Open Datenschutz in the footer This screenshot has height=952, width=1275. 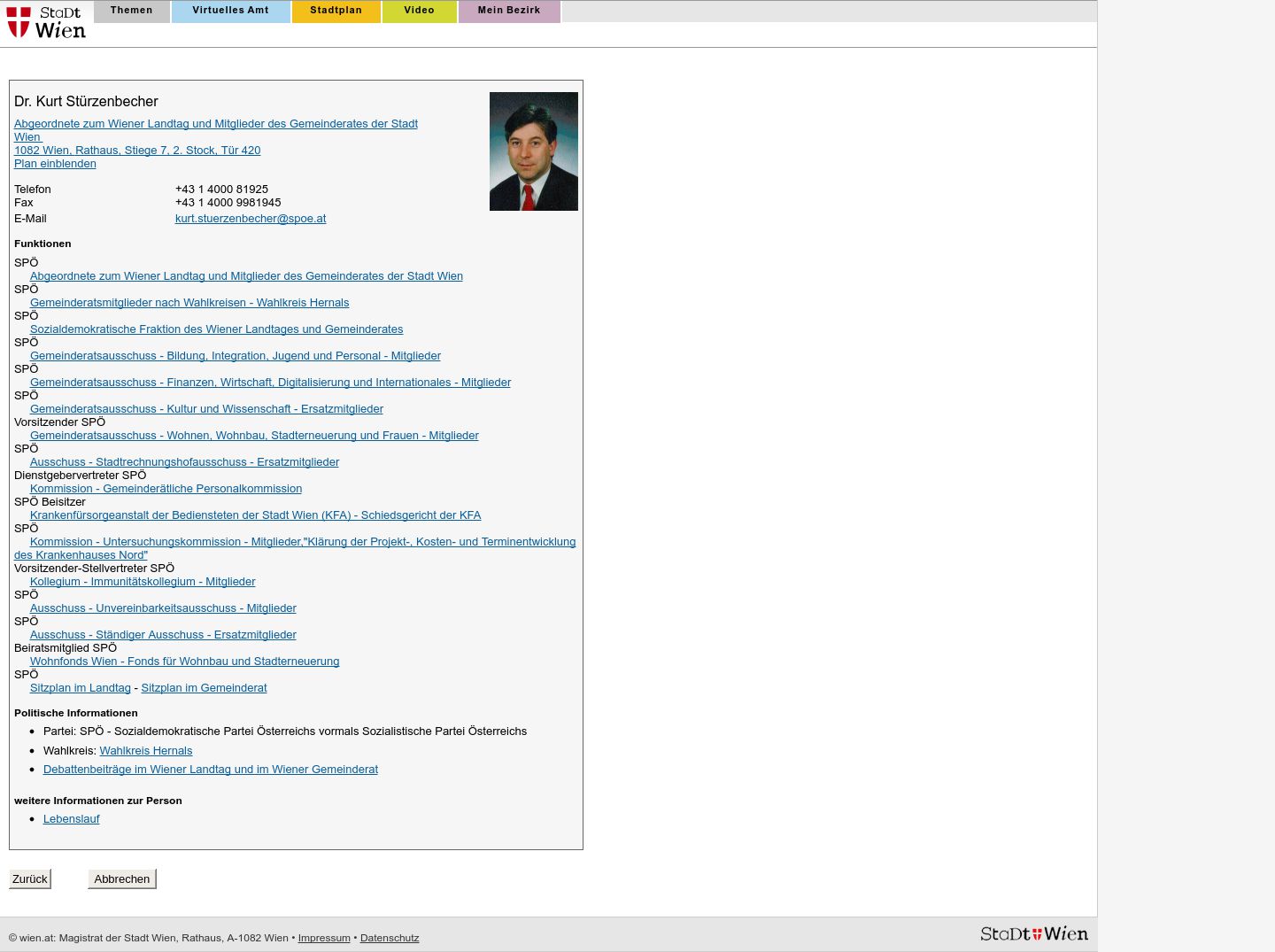[390, 938]
